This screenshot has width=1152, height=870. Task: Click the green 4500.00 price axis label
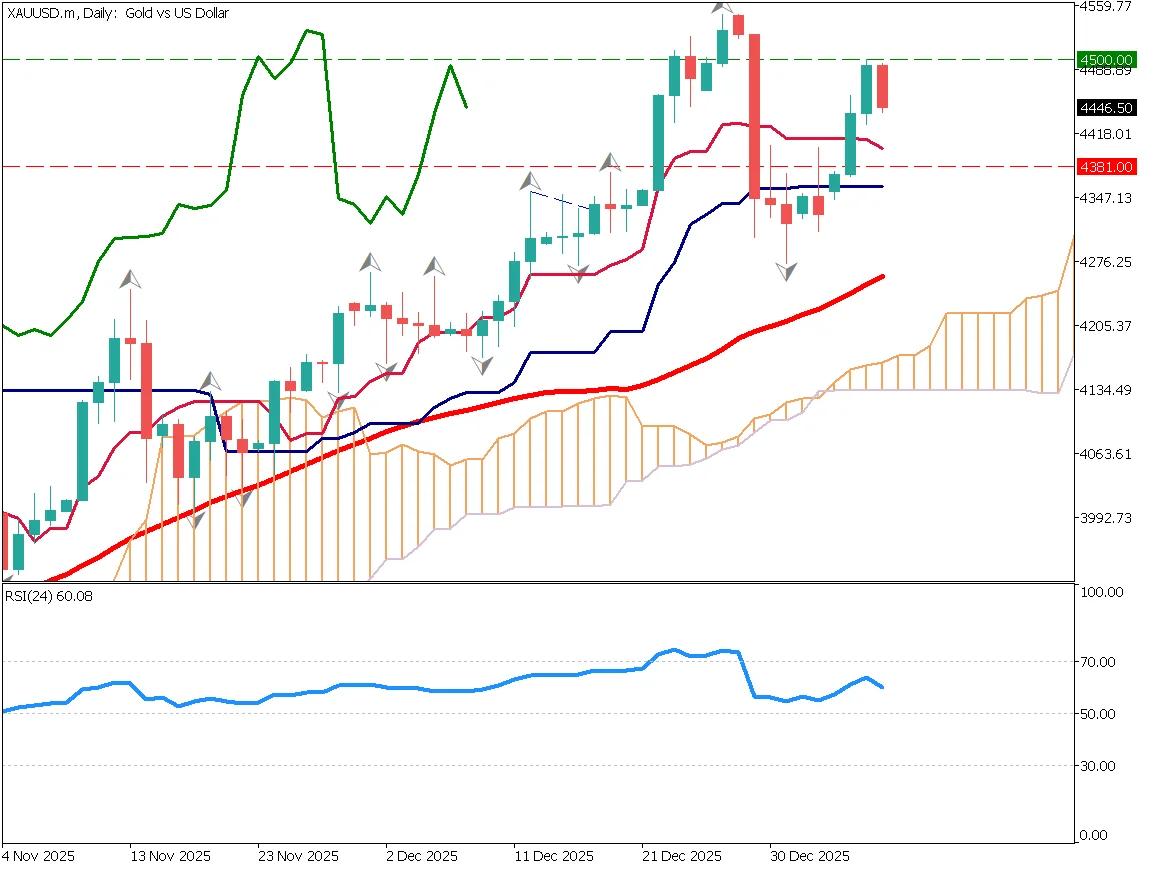click(1106, 60)
